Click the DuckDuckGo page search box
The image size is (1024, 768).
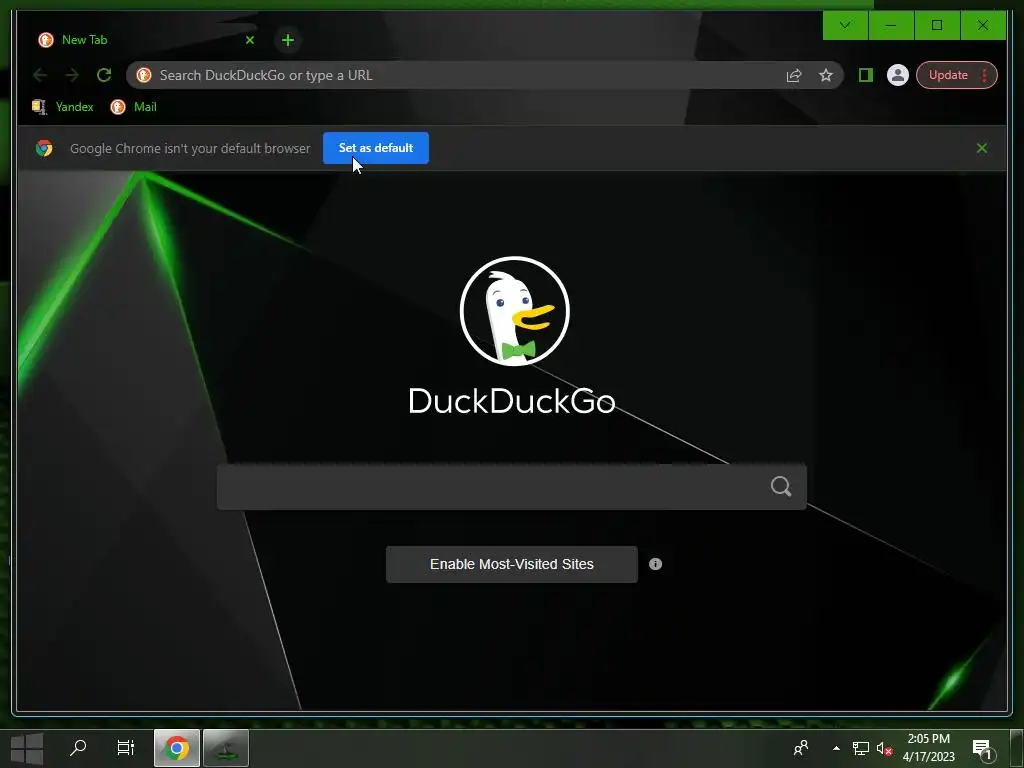coord(511,487)
